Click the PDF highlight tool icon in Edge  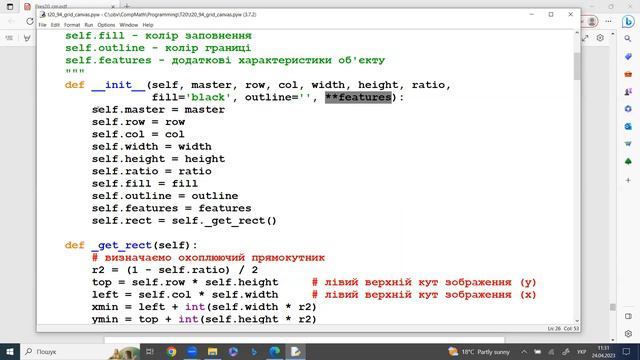(27, 38)
